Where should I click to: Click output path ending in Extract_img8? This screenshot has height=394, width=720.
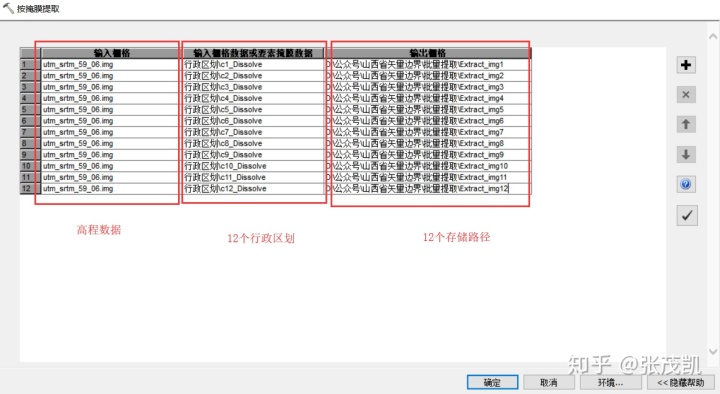428,143
